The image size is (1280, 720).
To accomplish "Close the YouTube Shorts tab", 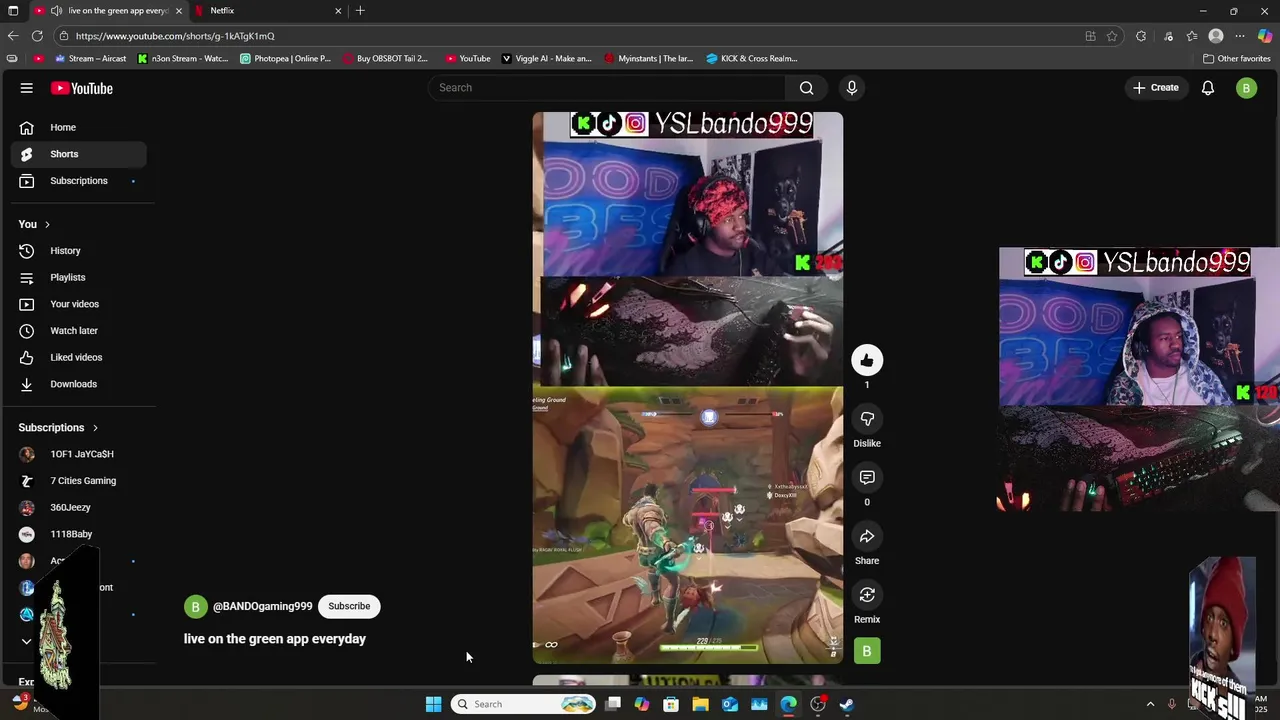I will [x=179, y=11].
